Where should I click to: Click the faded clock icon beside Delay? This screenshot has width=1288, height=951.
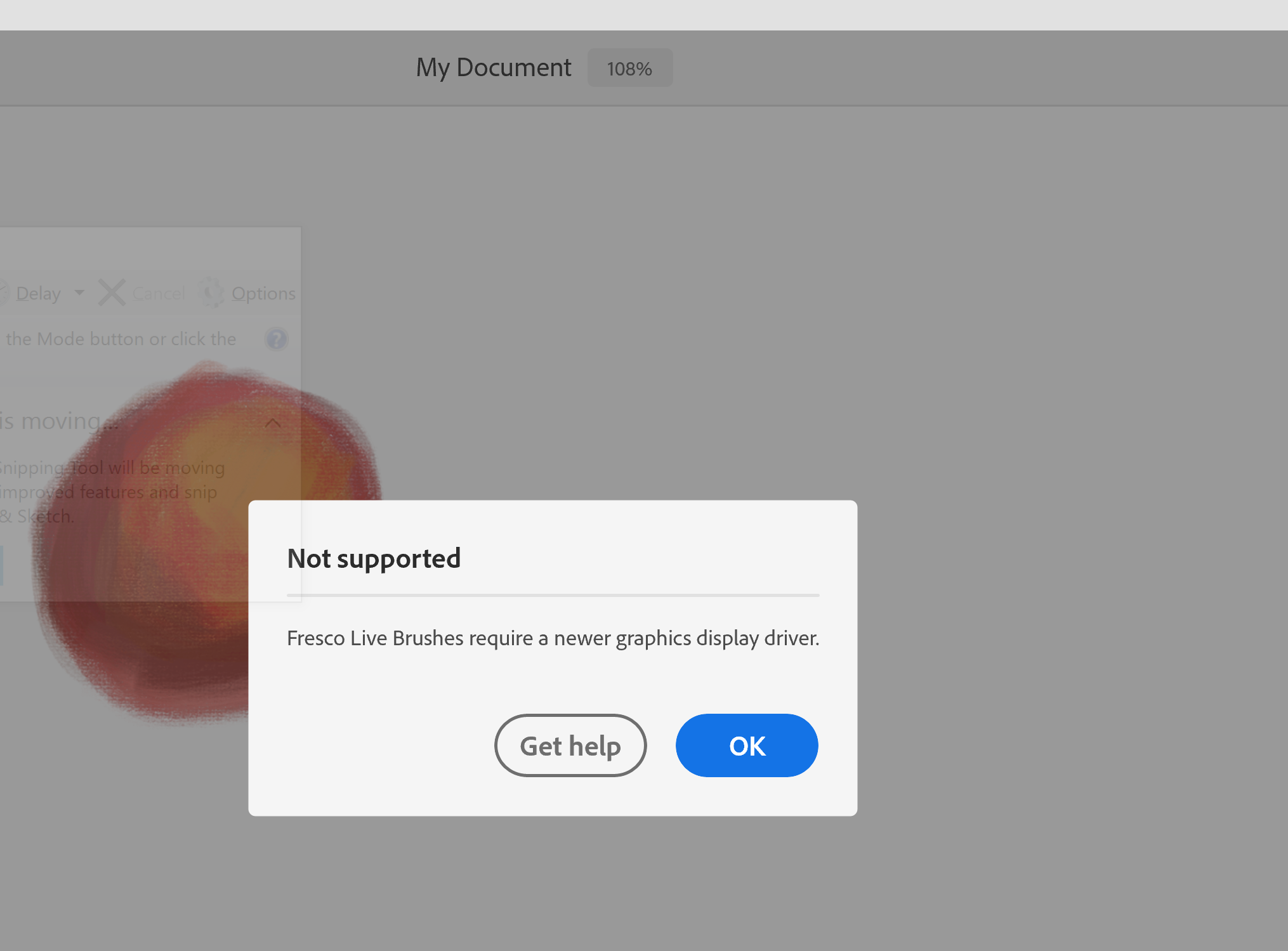coord(3,292)
